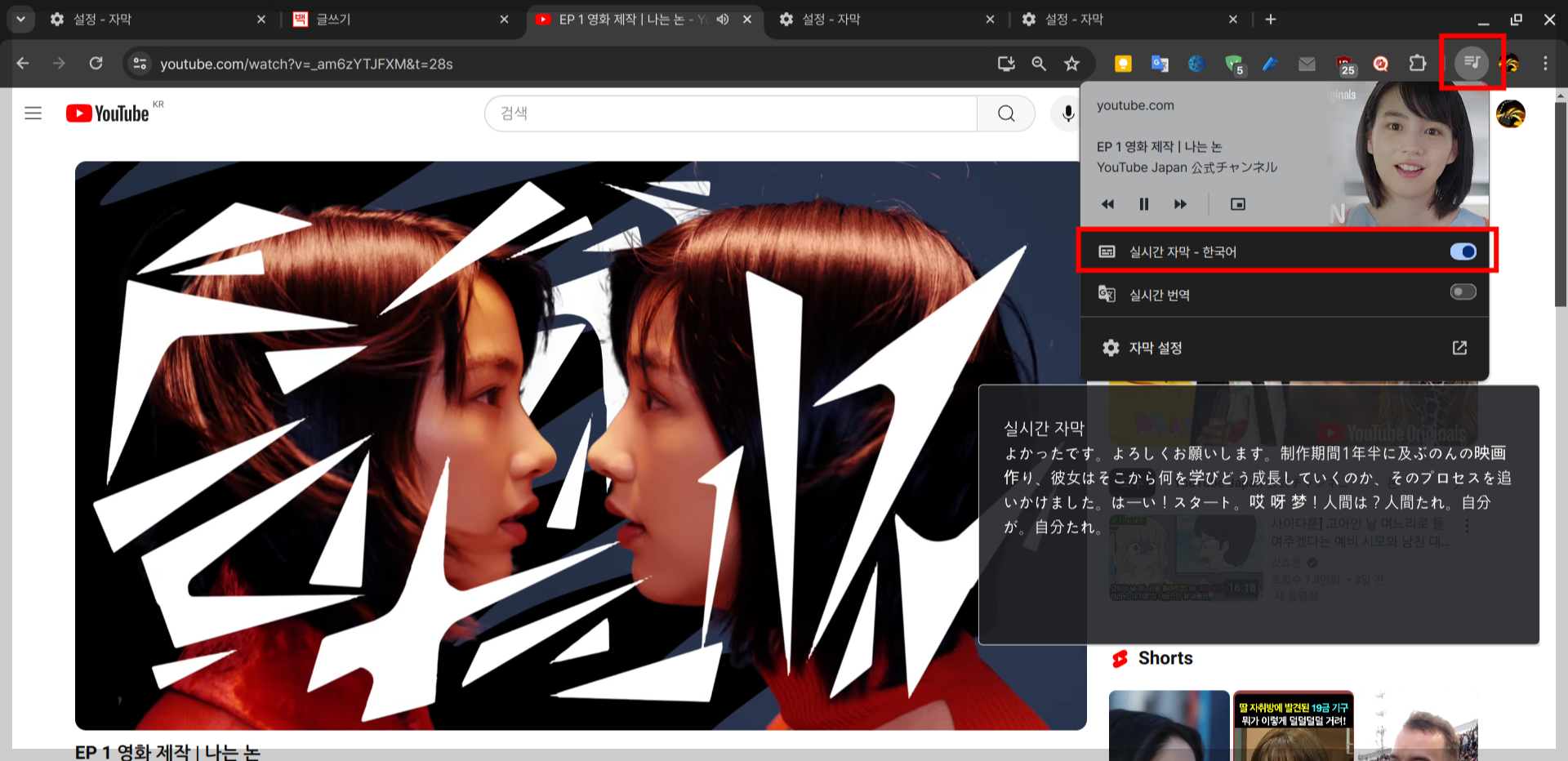Close the YouTube video tab
The width and height of the screenshot is (1568, 761).
pyautogui.click(x=747, y=19)
